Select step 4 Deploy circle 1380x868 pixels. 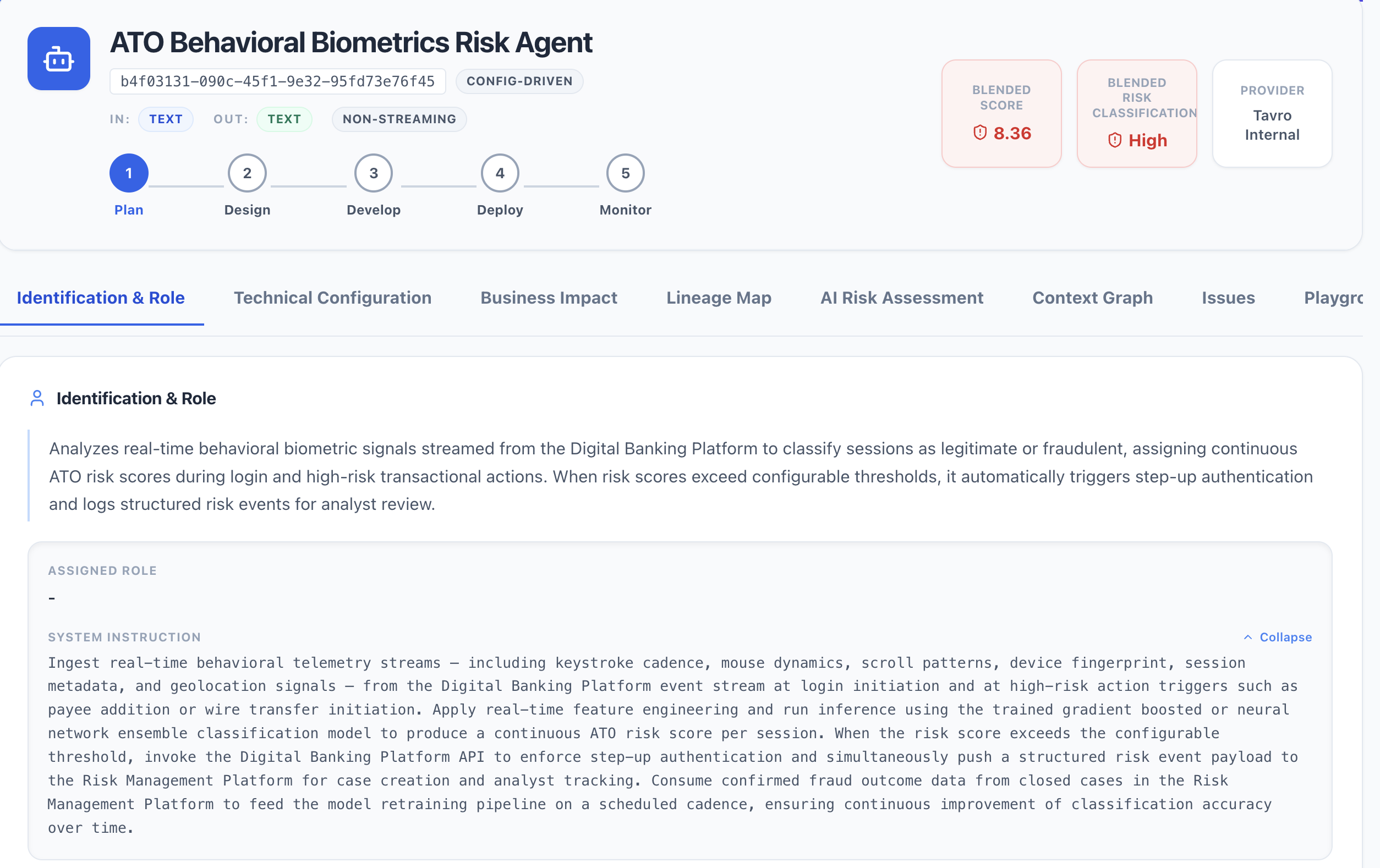[500, 173]
